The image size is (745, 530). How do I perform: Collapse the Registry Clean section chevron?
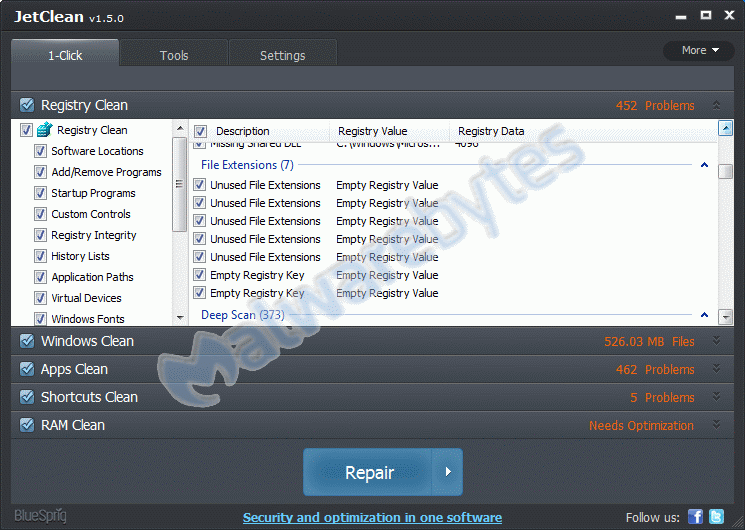(x=716, y=105)
